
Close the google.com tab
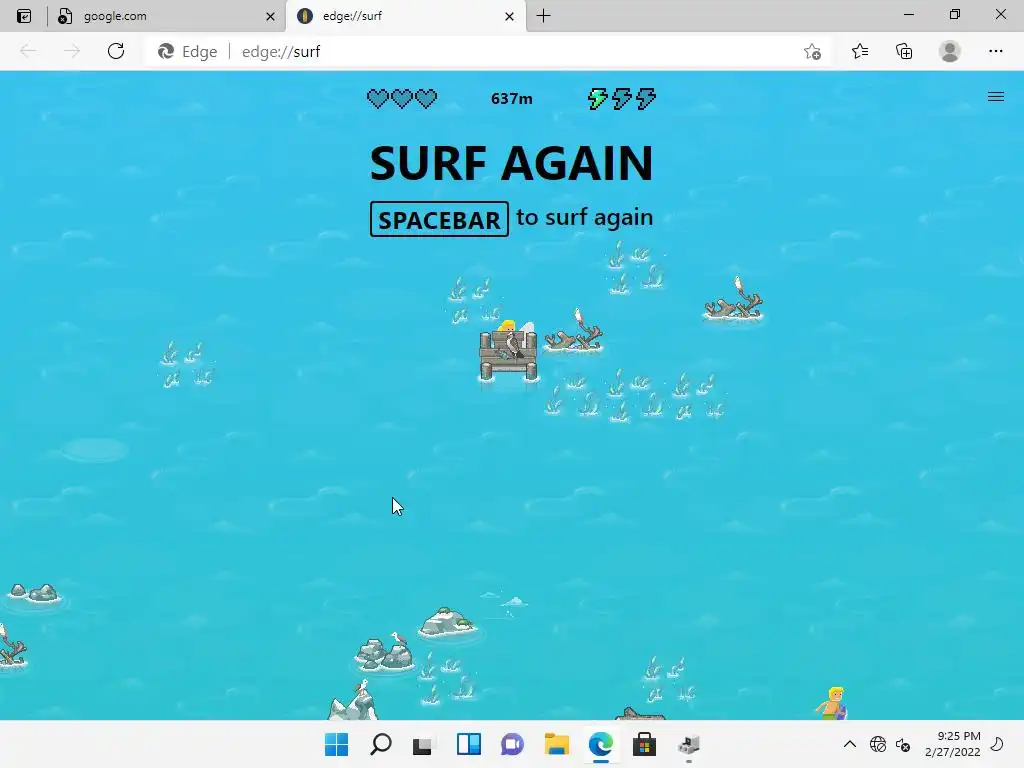(x=270, y=16)
